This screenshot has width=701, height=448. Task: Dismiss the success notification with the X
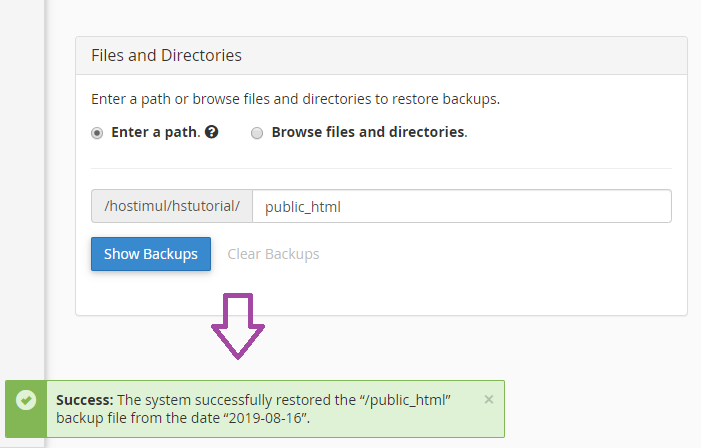488,399
